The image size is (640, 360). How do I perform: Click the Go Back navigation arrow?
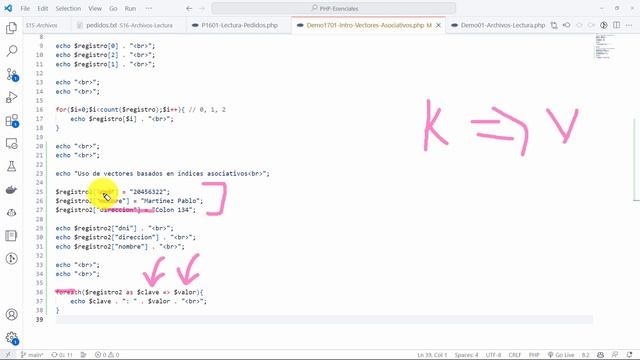pos(189,8)
